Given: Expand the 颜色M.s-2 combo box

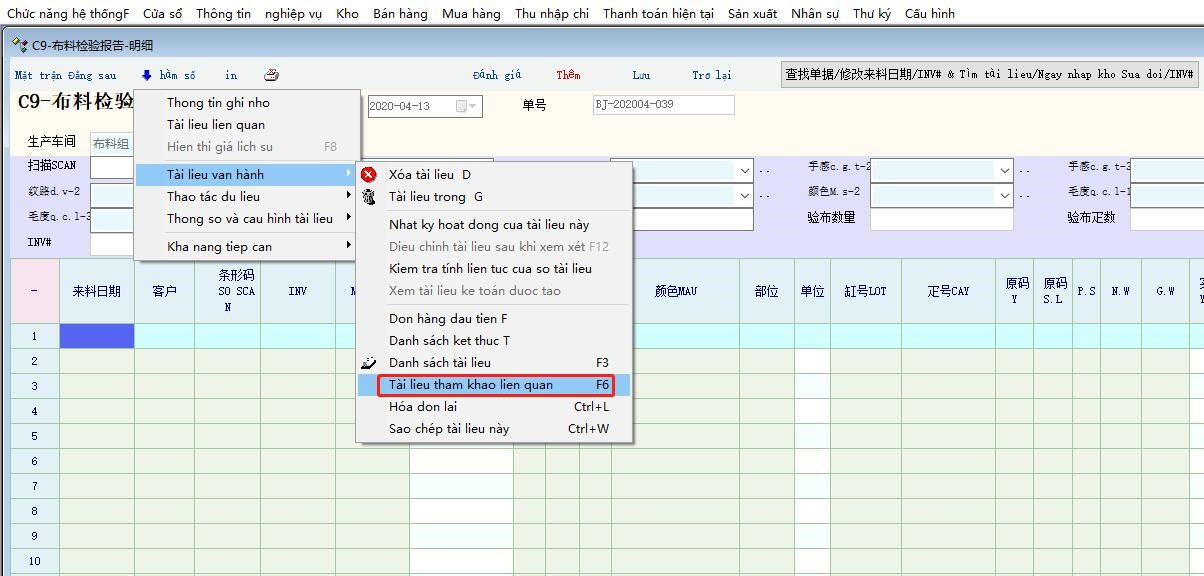Looking at the screenshot, I should tap(1005, 194).
